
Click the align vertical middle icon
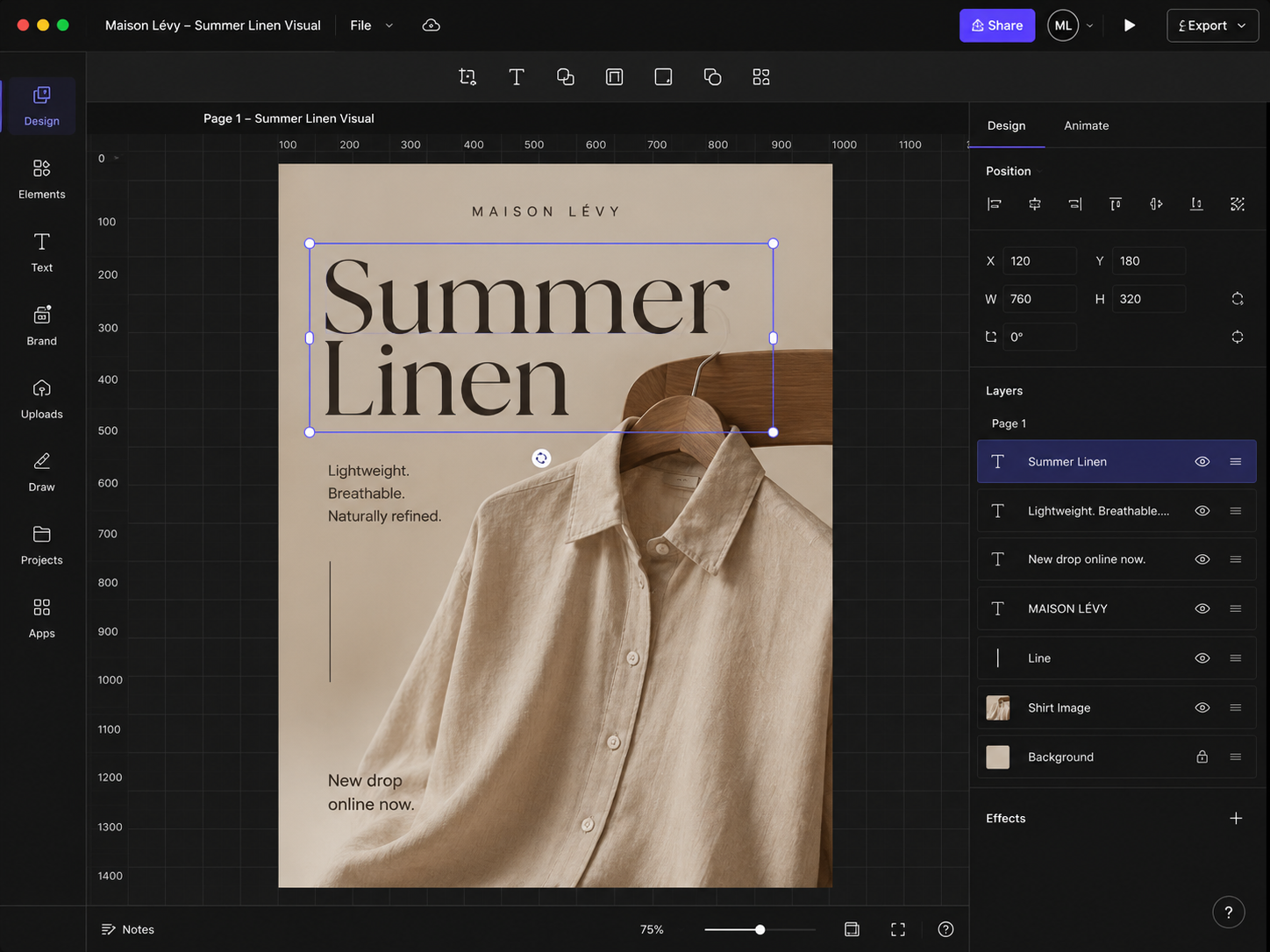[1156, 204]
